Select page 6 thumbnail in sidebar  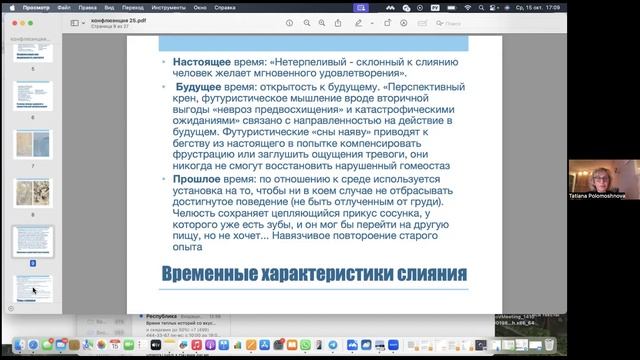(33, 96)
